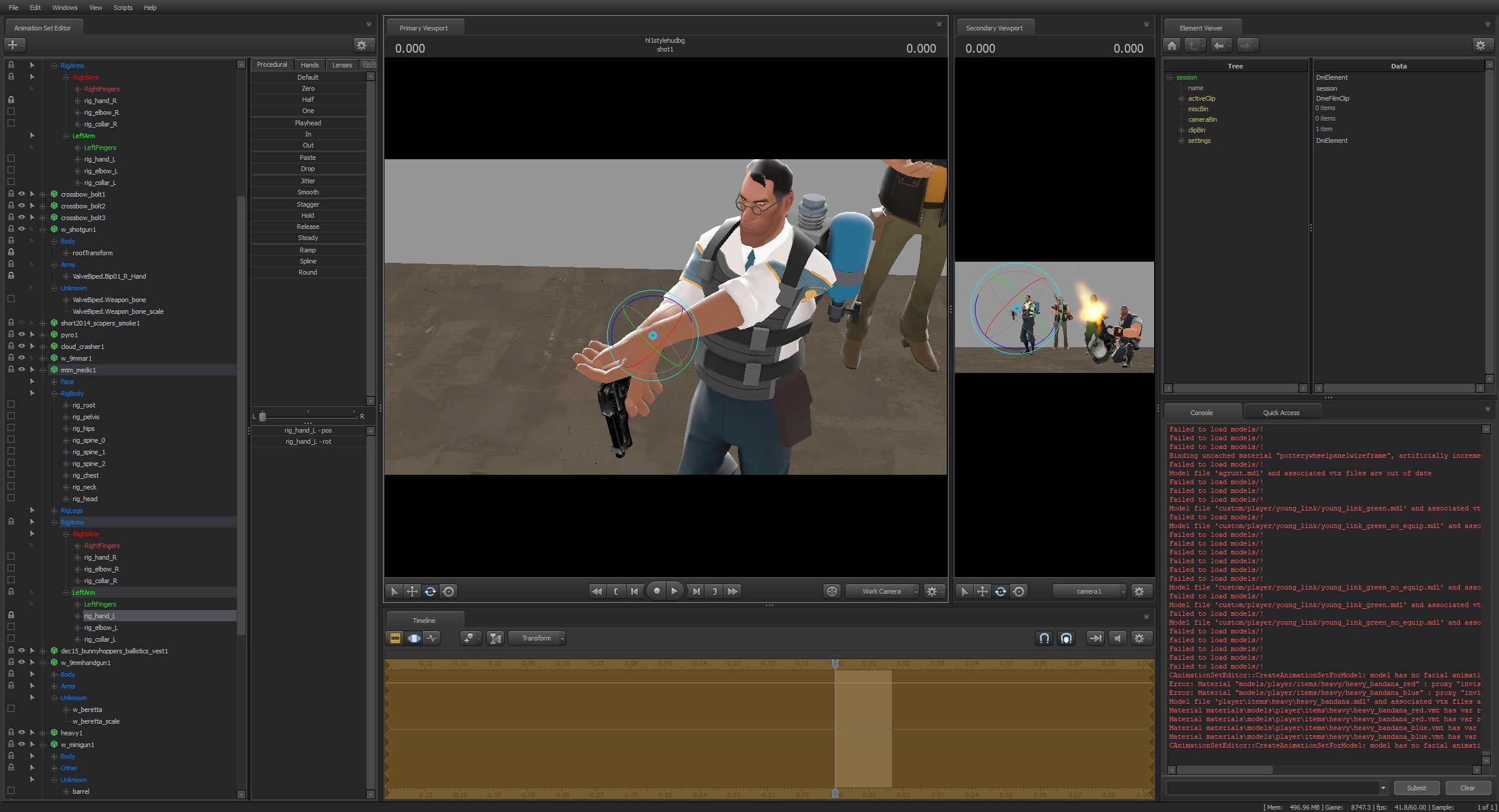Apply the Jitter procedural preset
This screenshot has height=812, width=1499.
pyautogui.click(x=308, y=181)
